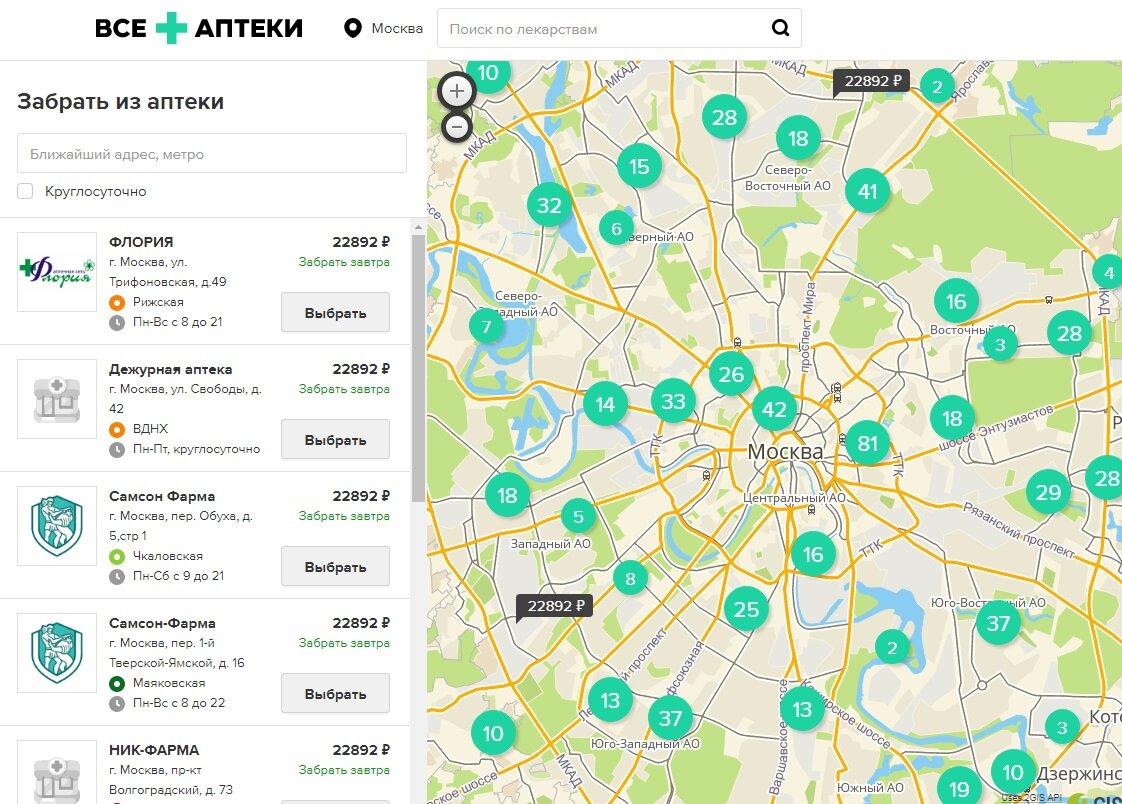Click the Ближайший адрес, метро input

(212, 153)
